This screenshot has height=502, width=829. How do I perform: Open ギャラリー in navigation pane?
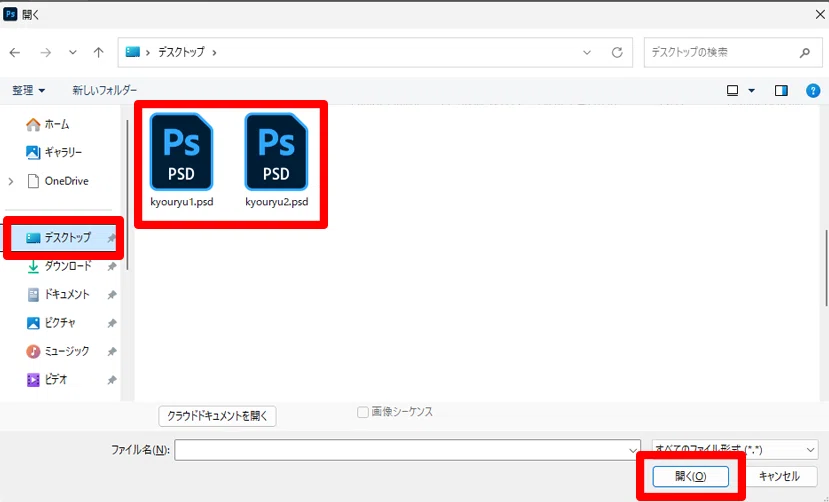[x=54, y=152]
